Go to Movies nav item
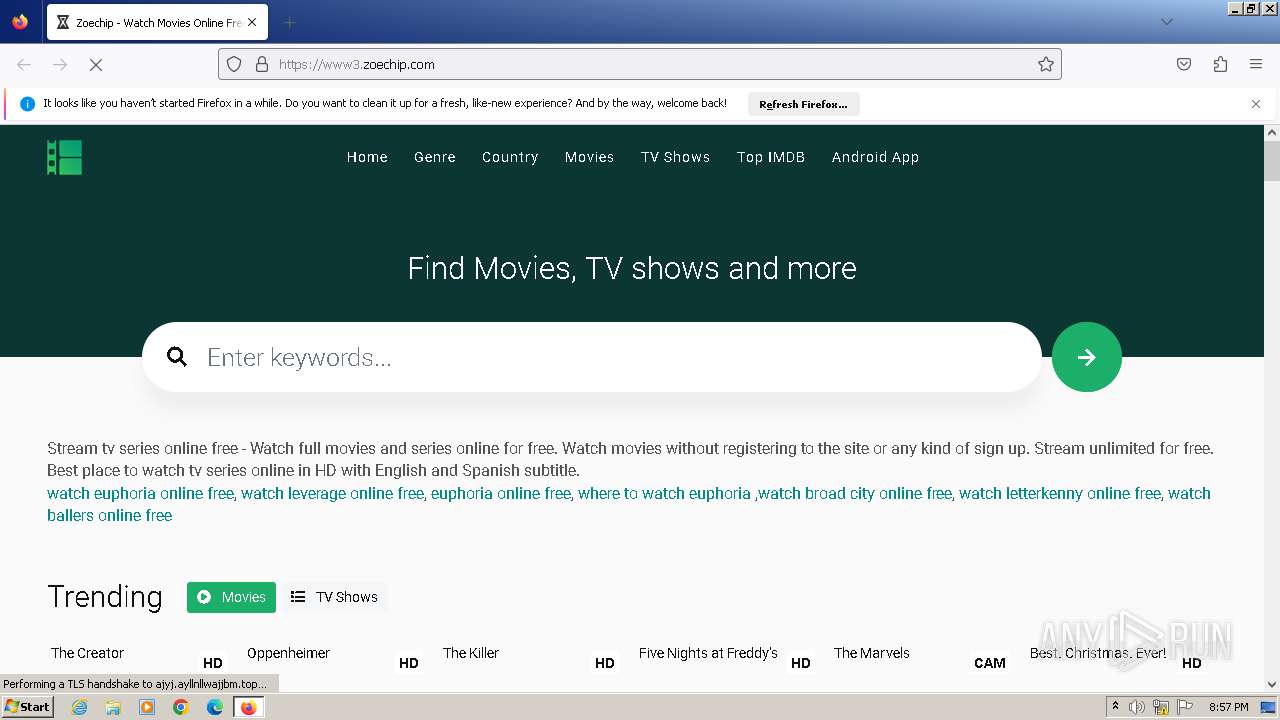 tap(589, 157)
